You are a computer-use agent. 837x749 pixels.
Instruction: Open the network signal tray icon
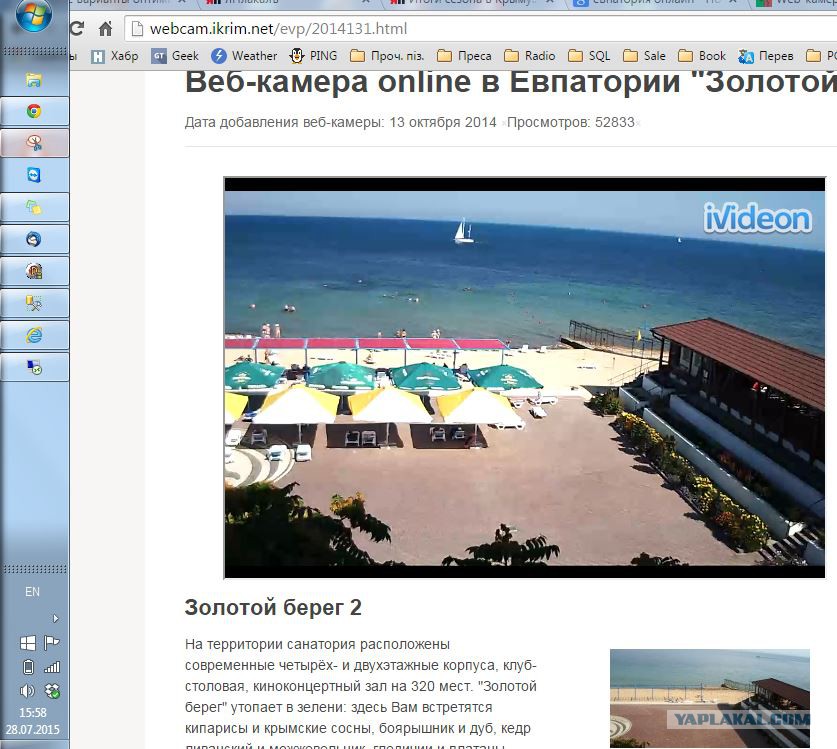tap(52, 667)
